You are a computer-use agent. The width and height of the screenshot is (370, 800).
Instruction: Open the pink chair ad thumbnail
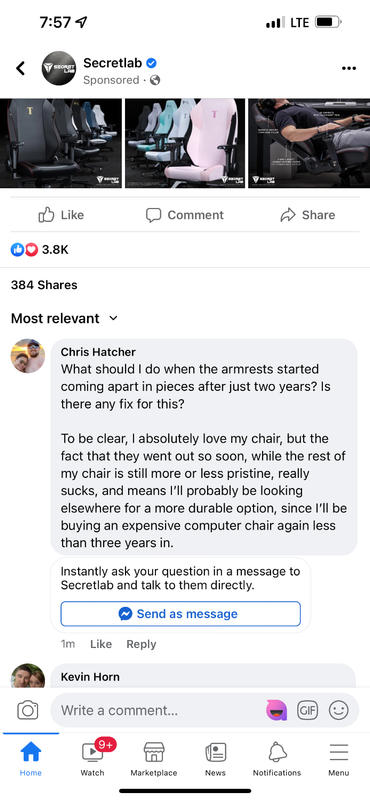[x=185, y=143]
